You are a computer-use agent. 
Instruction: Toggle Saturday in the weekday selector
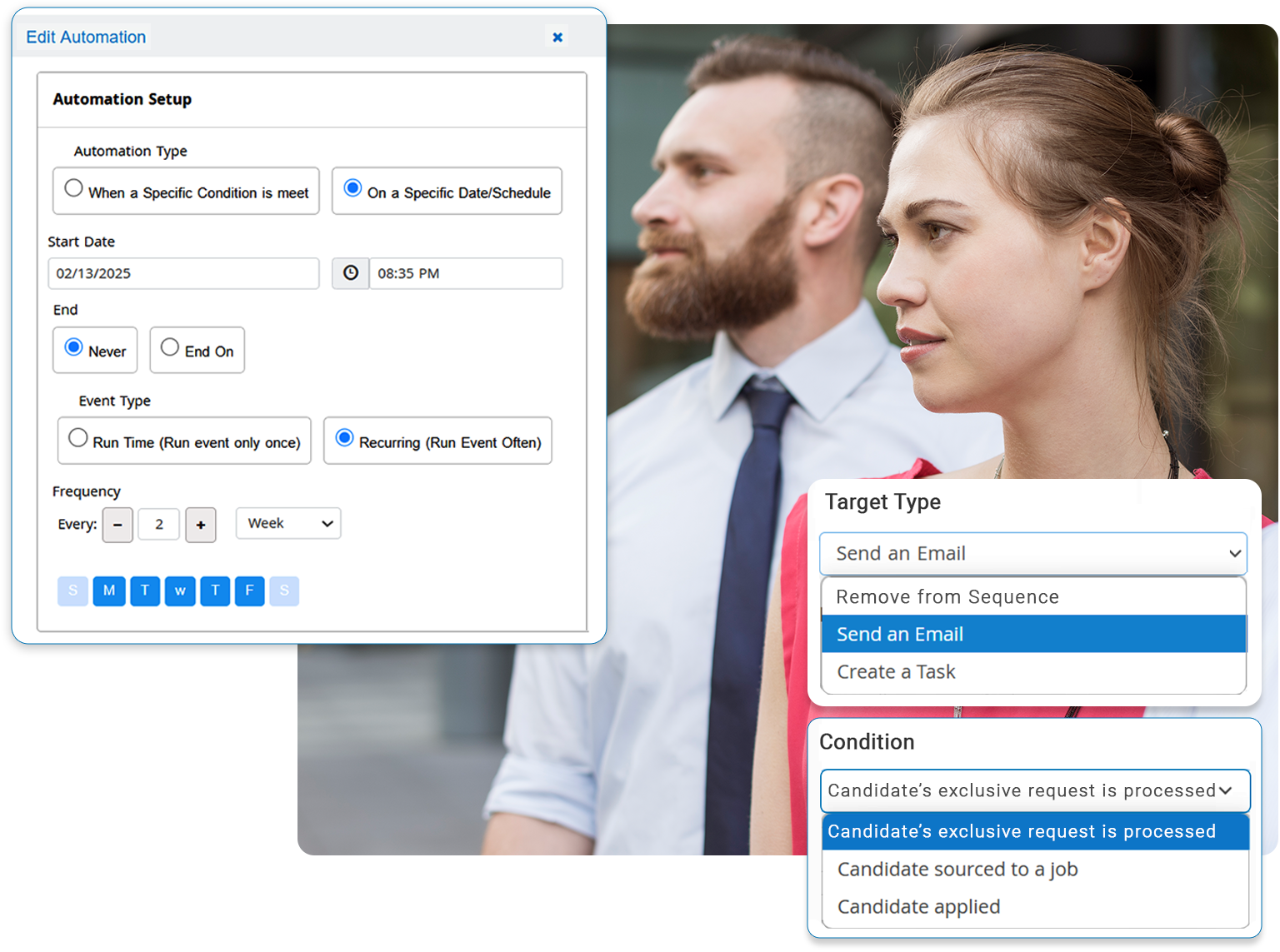tap(284, 591)
